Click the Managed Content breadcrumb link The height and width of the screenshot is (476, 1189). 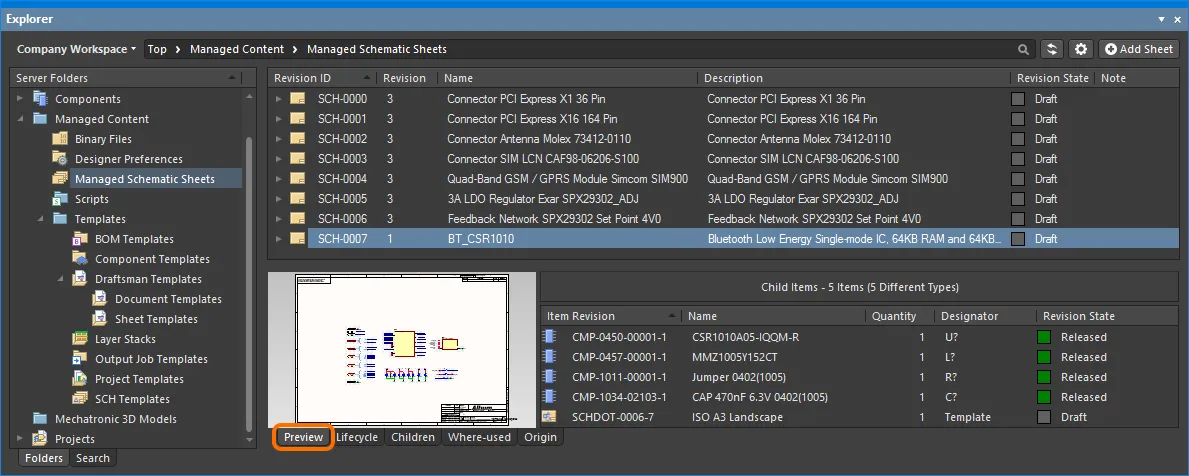[236, 49]
